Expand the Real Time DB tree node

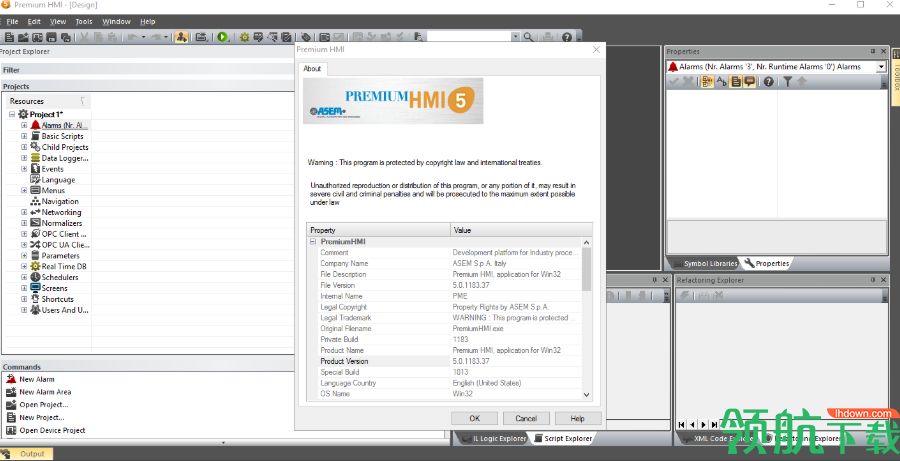coord(24,266)
